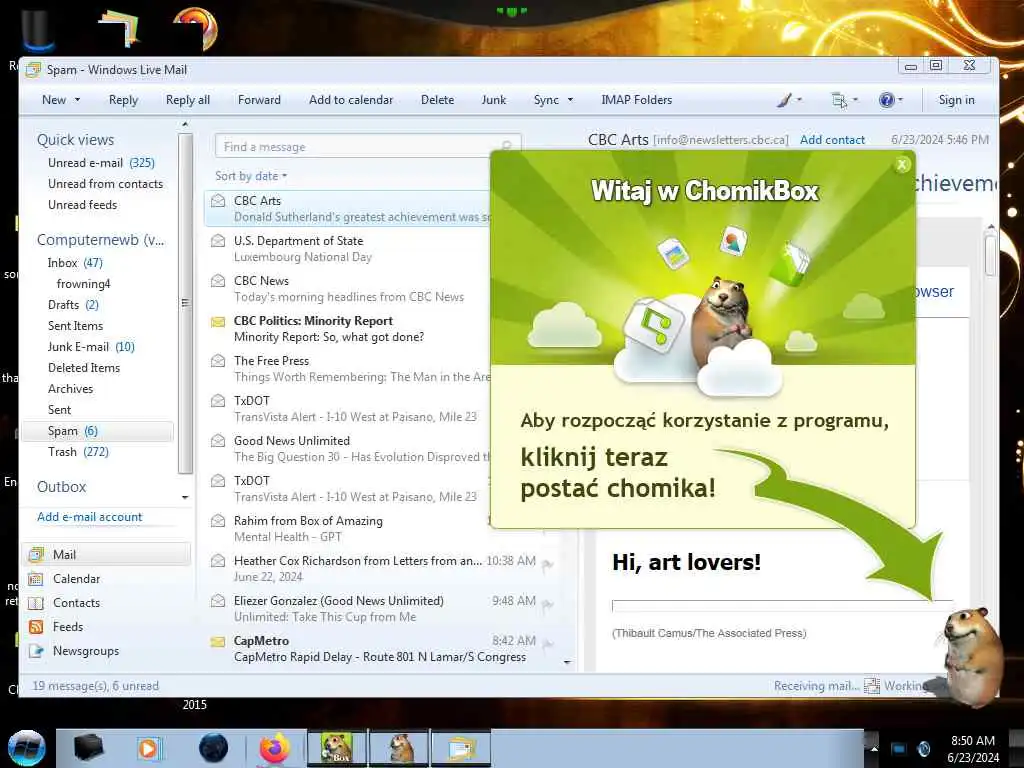Select Unread e-mail quick view

pyautogui.click(x=101, y=163)
